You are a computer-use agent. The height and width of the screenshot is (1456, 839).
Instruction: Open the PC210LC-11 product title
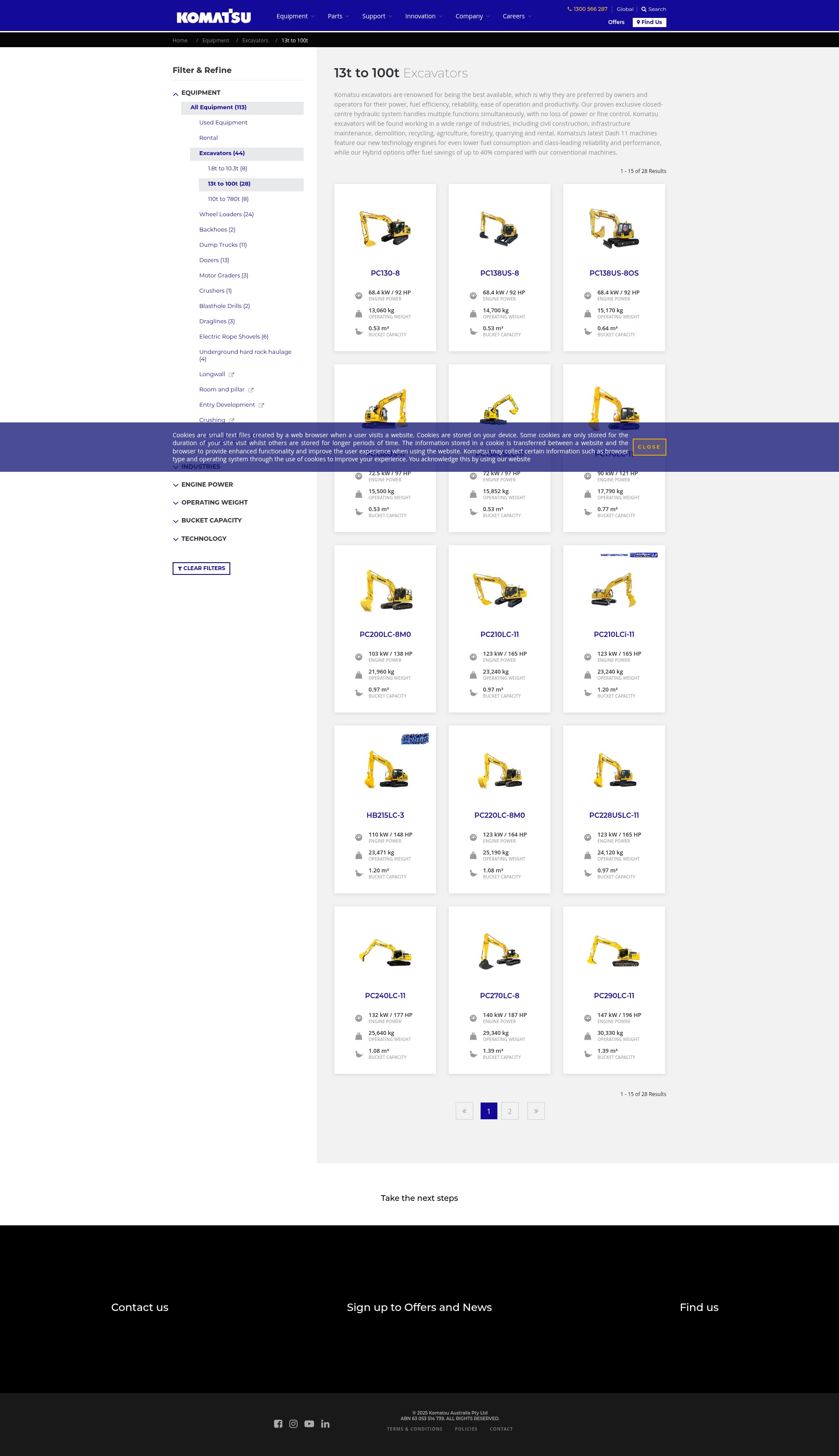(499, 635)
